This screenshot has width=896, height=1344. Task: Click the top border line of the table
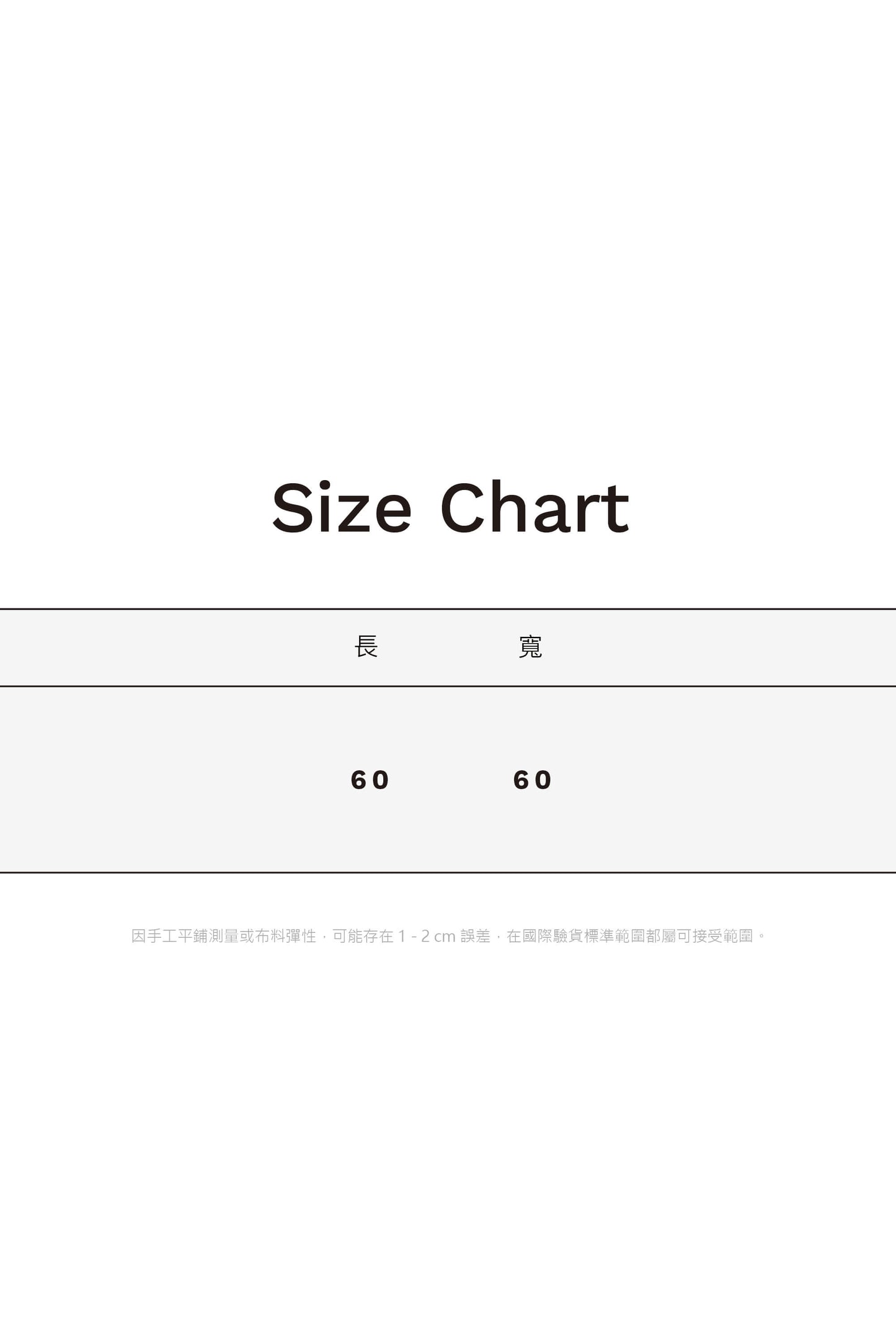(448, 609)
